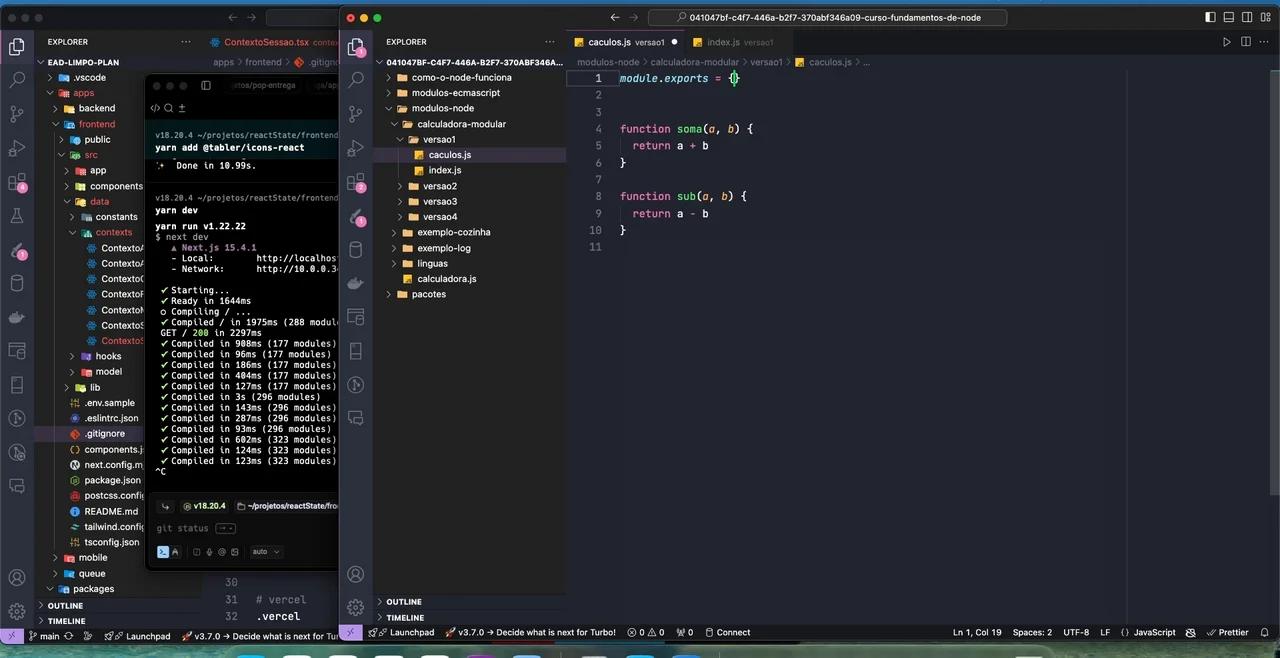Toggle Prettier in the status bar

1233,632
